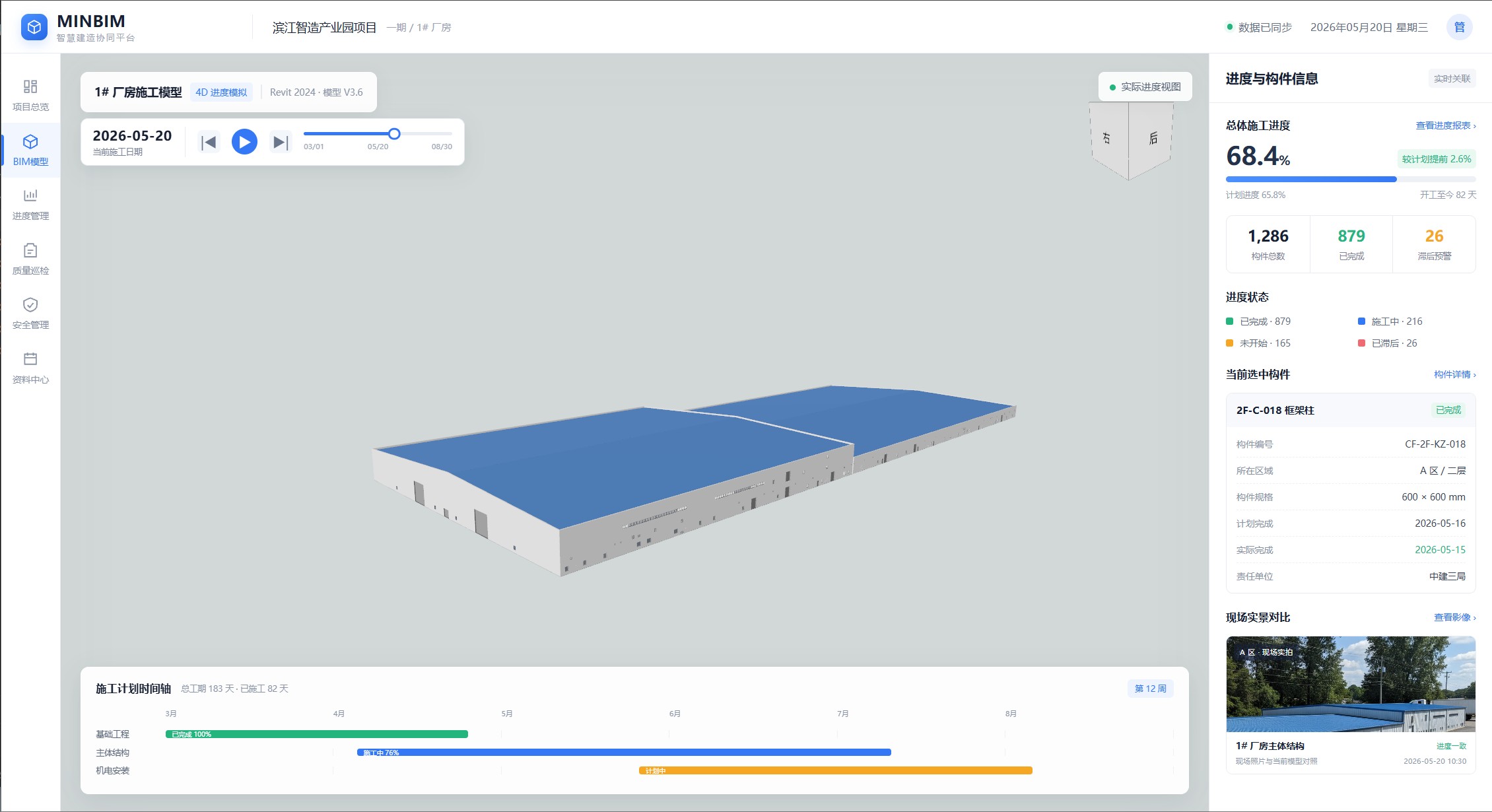Click the 一期 / 1# 厂房 breadcrumb
This screenshot has height=812, width=1492.
pos(419,27)
